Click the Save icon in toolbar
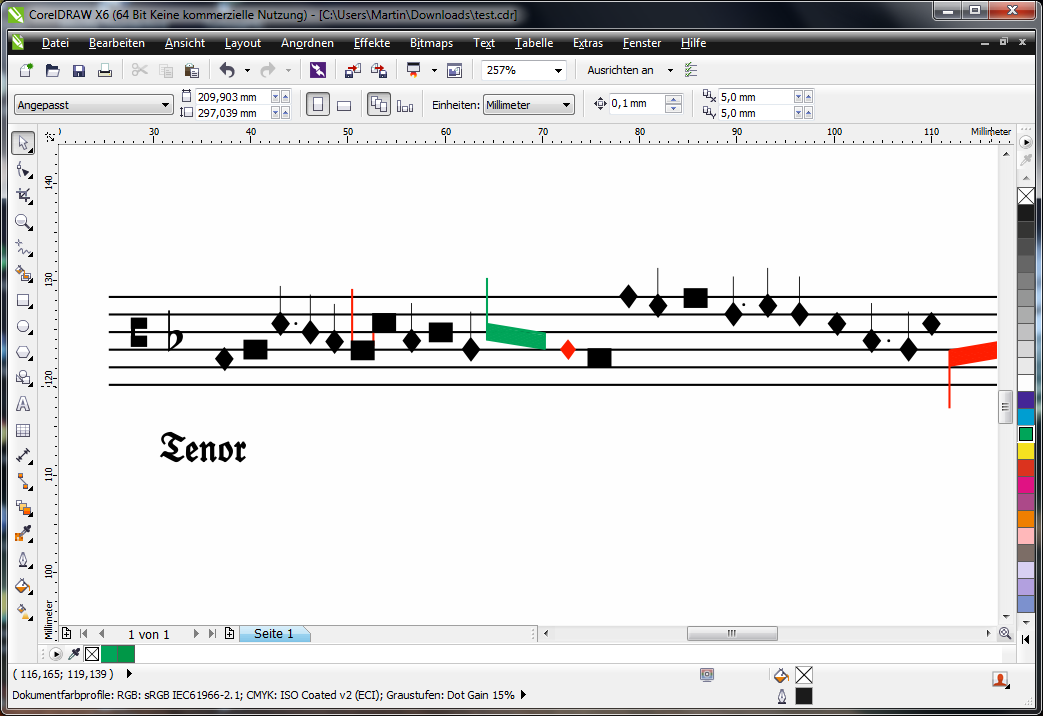 78,70
